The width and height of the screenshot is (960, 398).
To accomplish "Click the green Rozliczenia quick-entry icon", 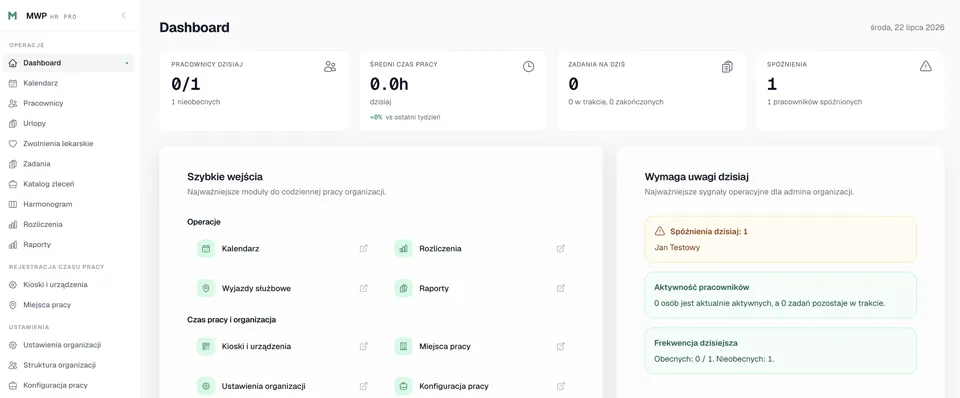I will coord(403,249).
